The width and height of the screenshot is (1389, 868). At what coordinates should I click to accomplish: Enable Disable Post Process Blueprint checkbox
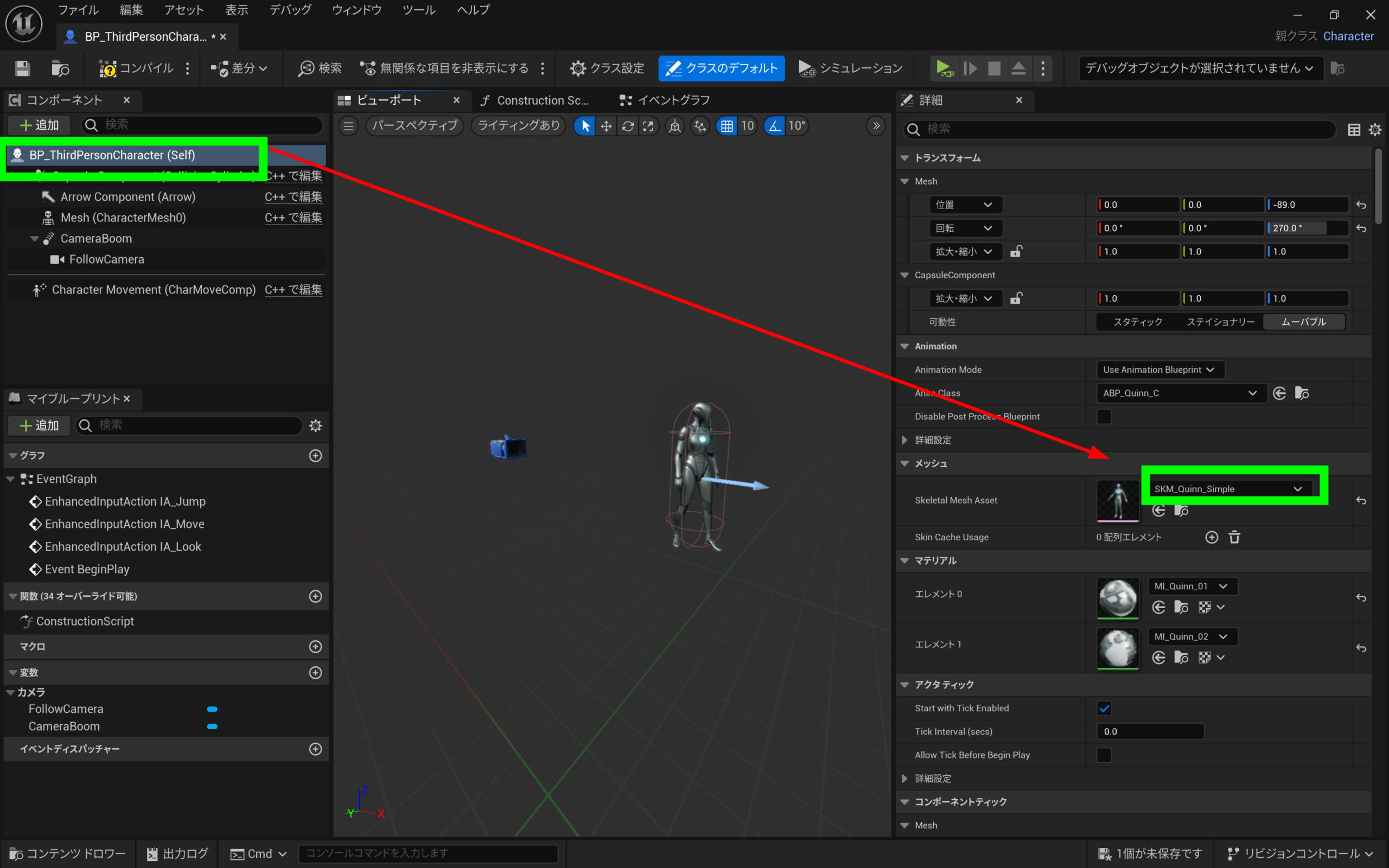(x=1104, y=416)
